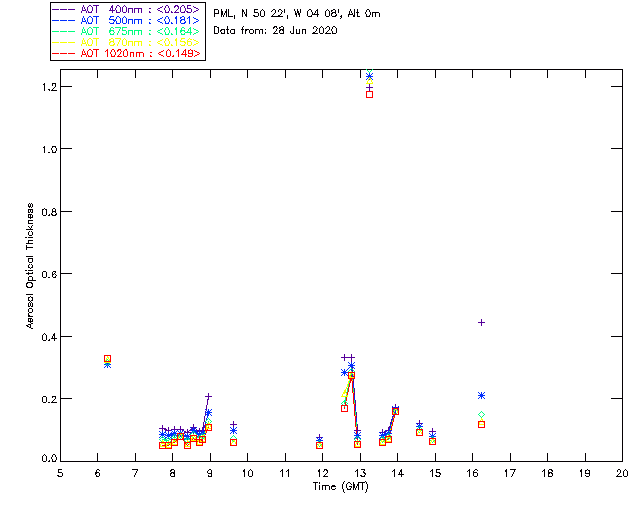Click the 'AOT 400nm : <0.205>' legend entry

click(x=126, y=9)
